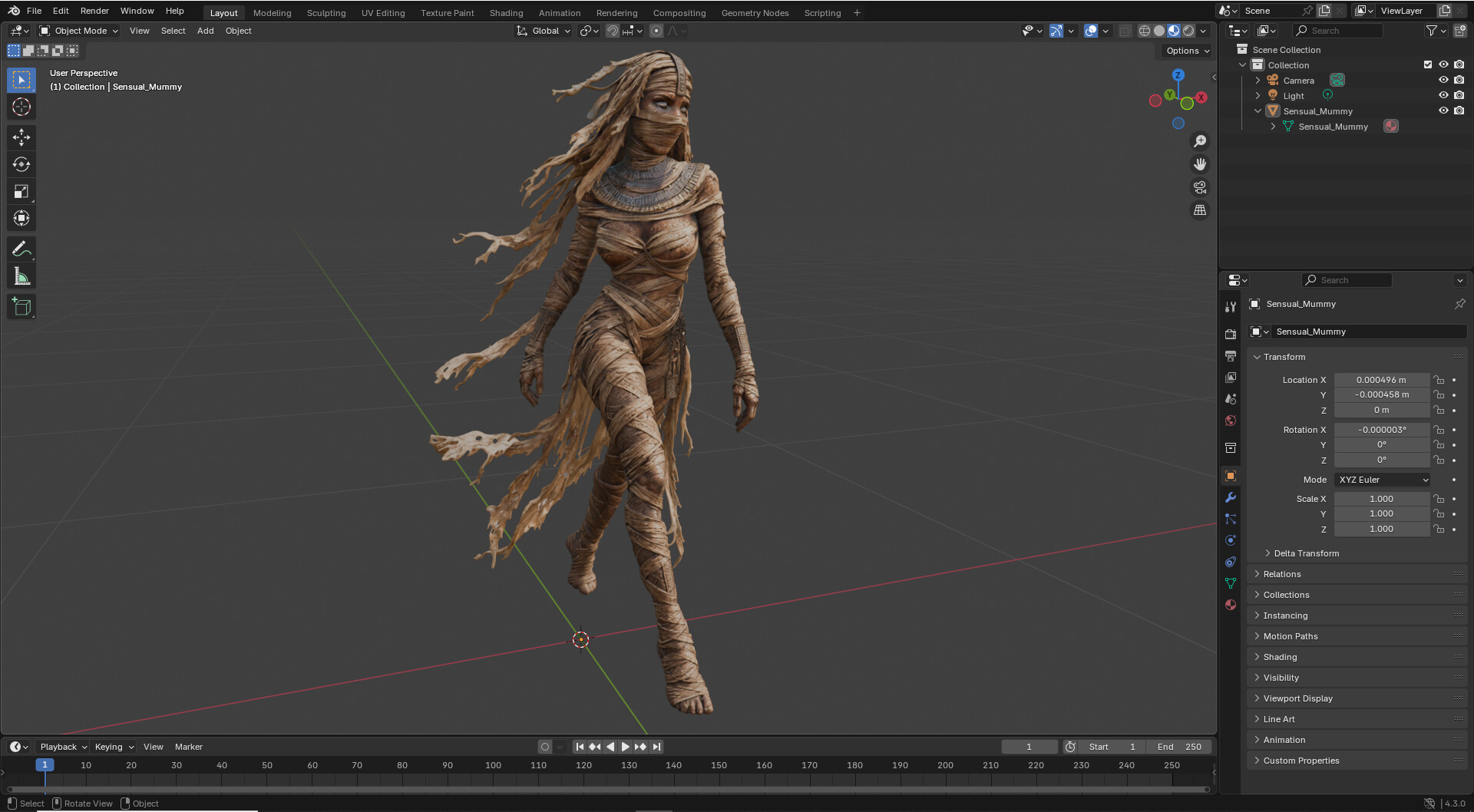
Task: Click the Zoom view icon in viewport
Action: tap(1199, 141)
